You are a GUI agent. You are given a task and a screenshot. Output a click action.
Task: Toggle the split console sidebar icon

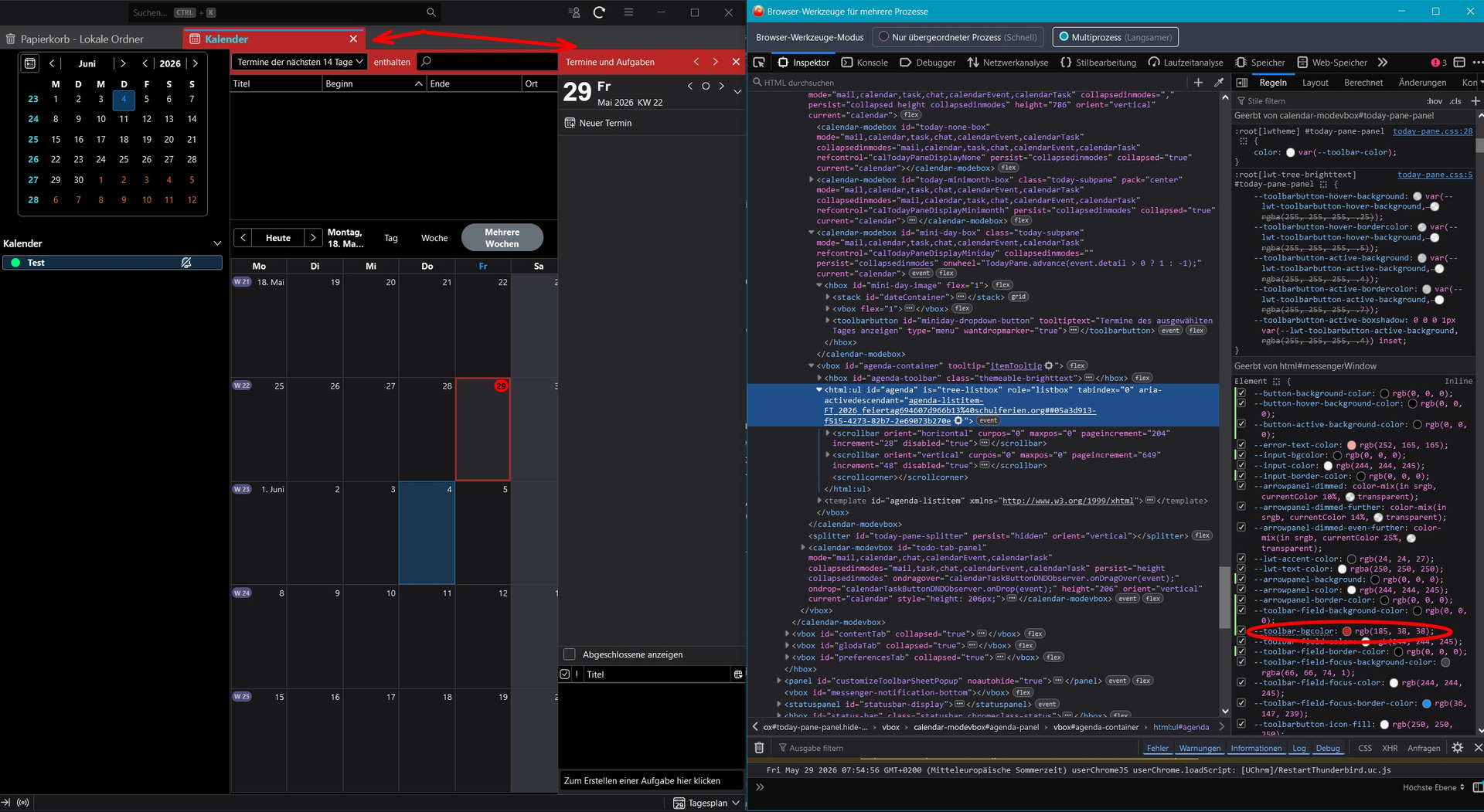(1477, 787)
